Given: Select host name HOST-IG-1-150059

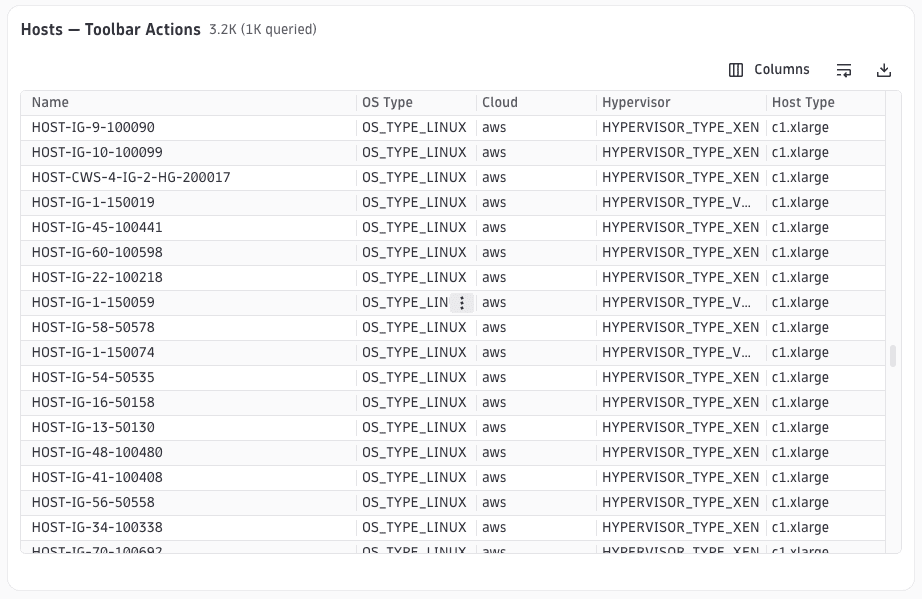Looking at the screenshot, I should click(93, 303).
